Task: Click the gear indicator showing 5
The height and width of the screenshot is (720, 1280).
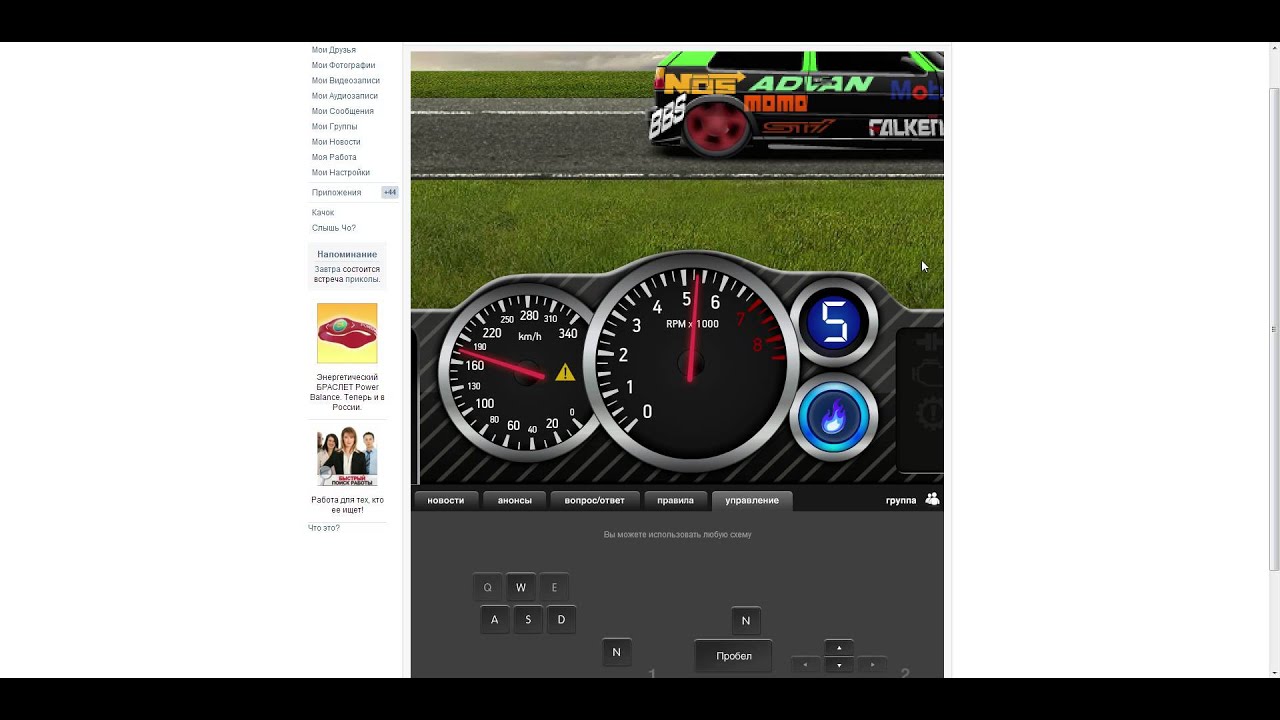Action: (x=833, y=322)
